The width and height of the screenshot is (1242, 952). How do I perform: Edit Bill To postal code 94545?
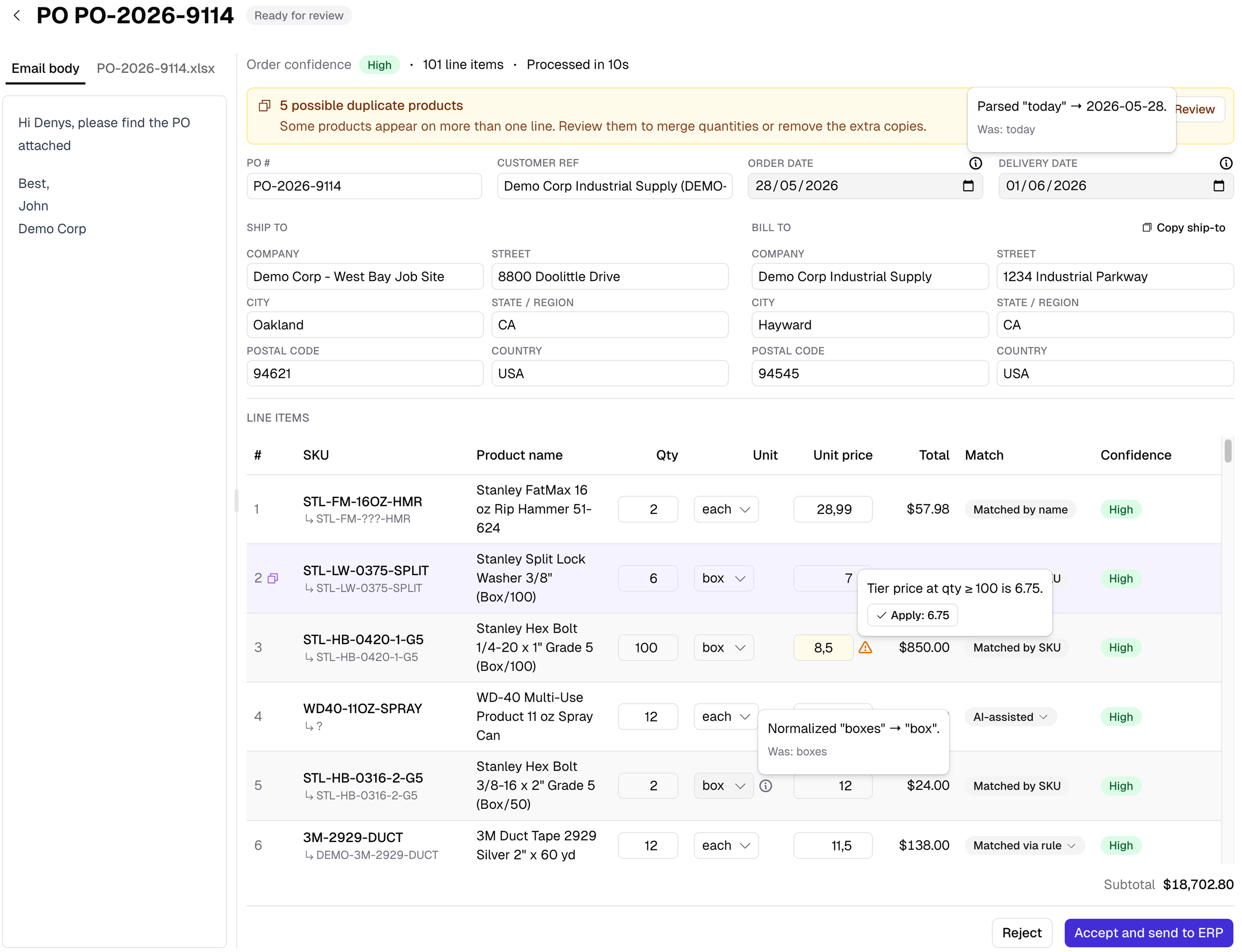(870, 373)
